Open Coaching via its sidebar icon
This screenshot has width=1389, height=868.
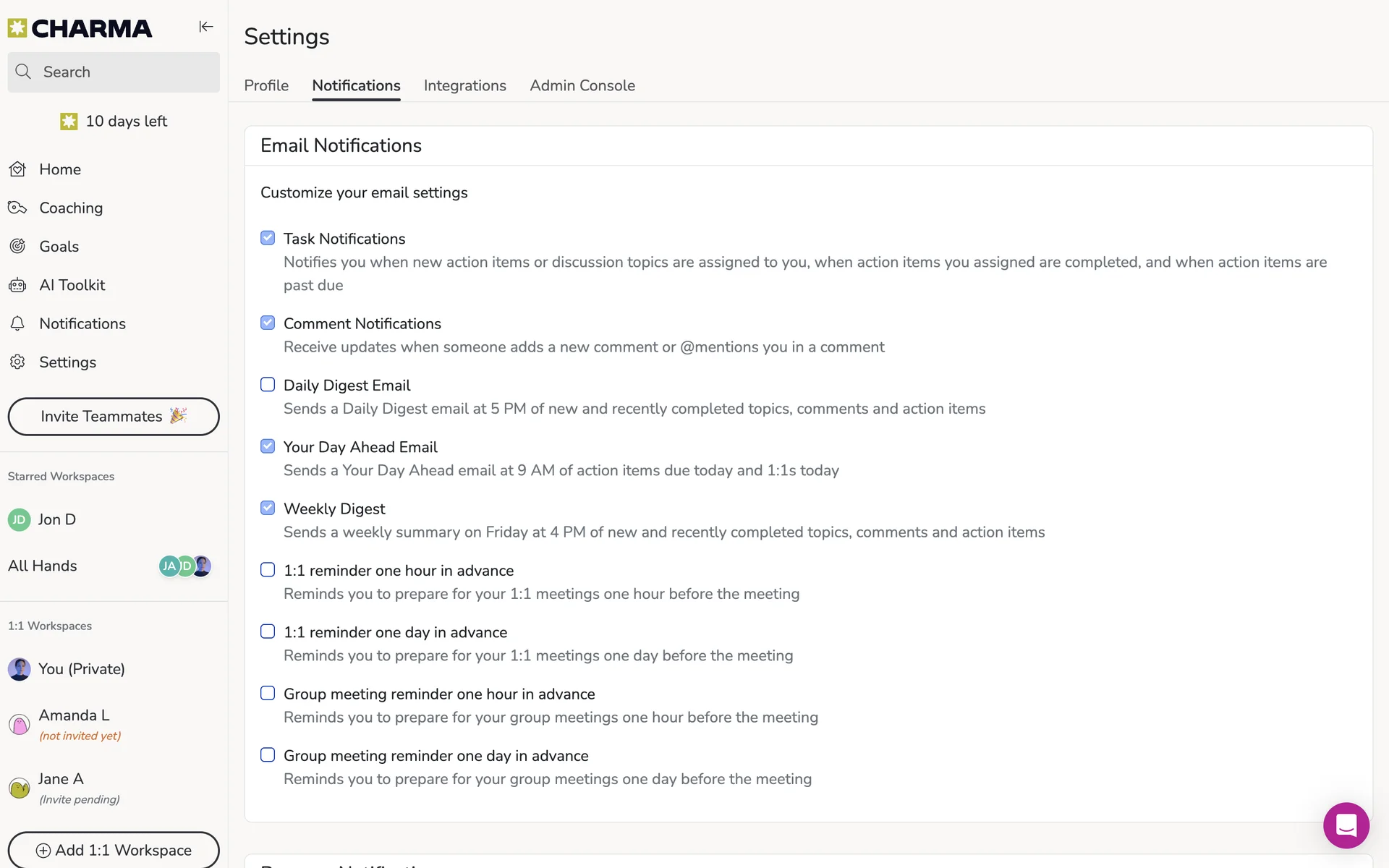pyautogui.click(x=18, y=208)
